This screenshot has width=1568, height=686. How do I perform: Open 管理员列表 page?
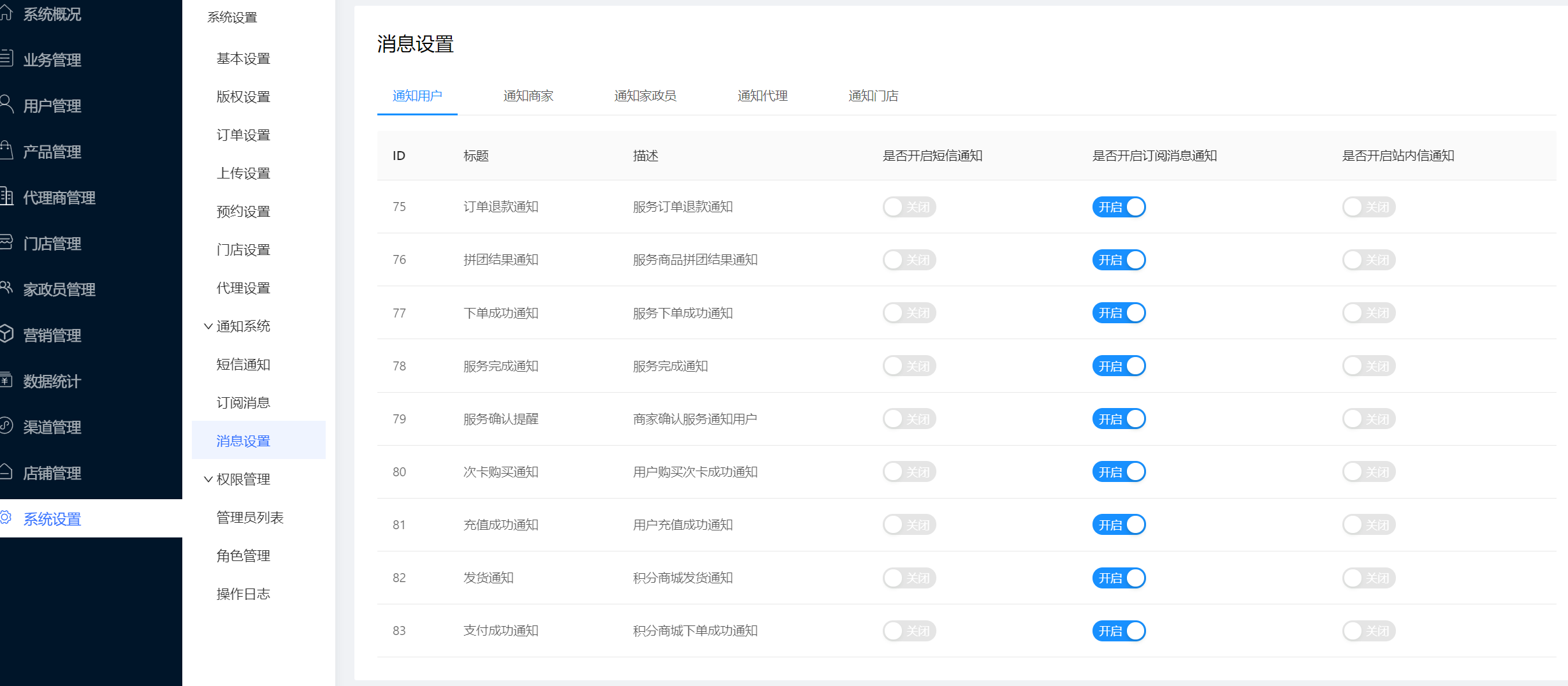click(250, 518)
